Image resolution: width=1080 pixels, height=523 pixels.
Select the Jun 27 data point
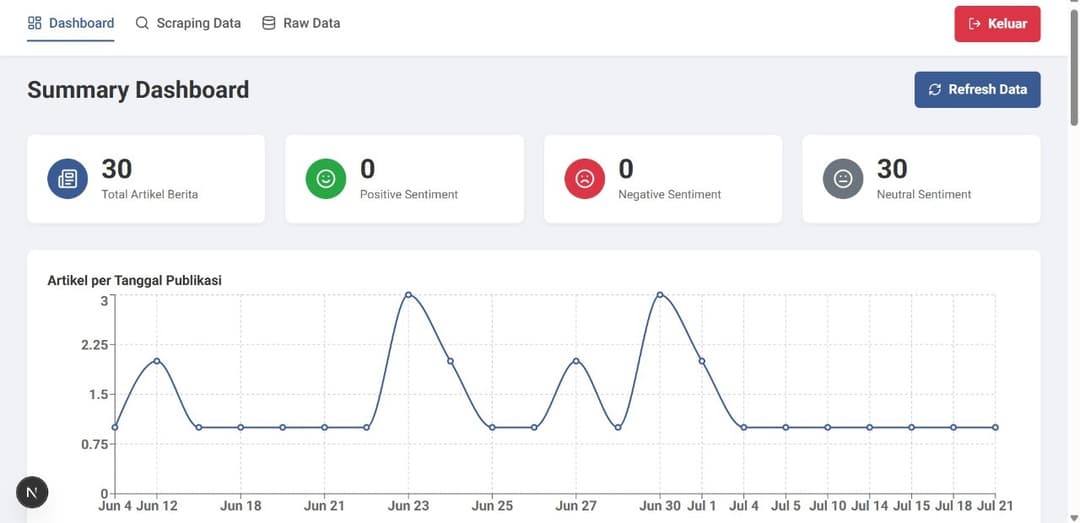(576, 361)
